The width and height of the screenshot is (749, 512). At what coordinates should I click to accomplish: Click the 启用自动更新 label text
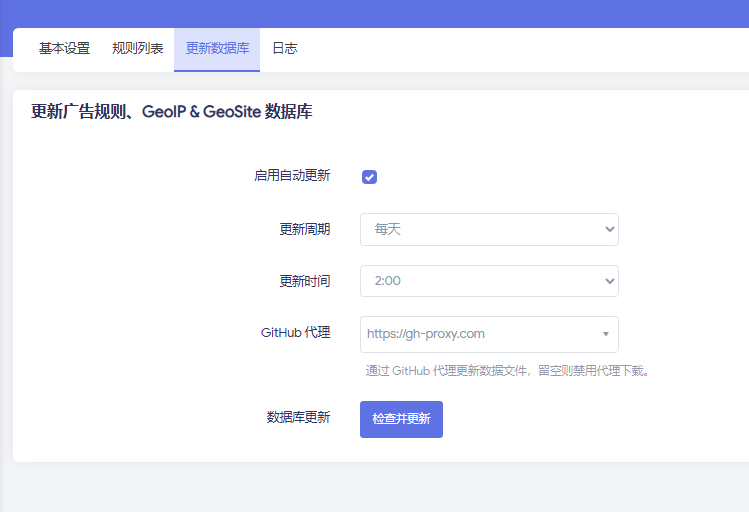pos(292,175)
